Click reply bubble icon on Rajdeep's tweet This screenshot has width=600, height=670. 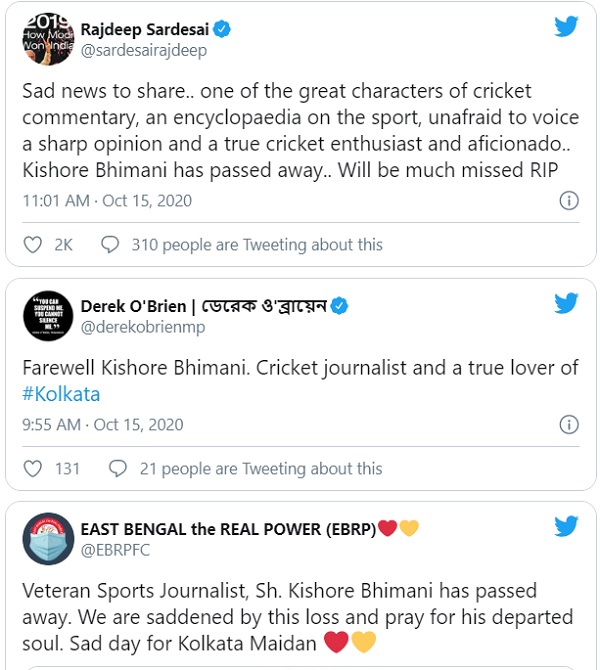click(111, 245)
